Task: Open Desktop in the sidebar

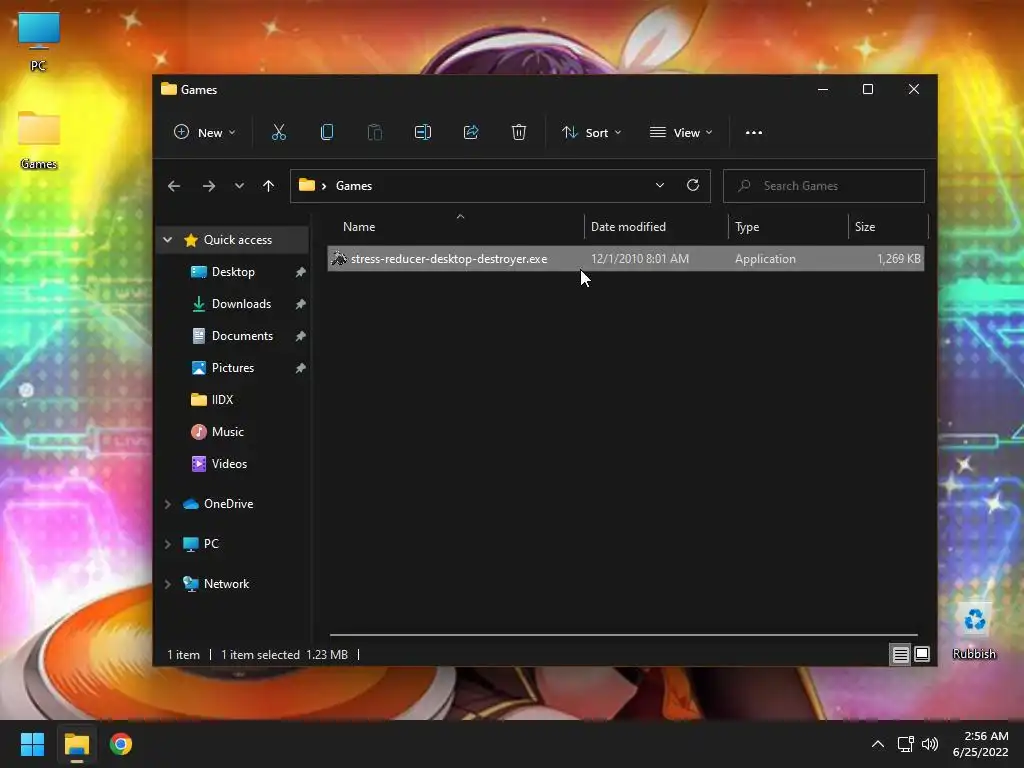Action: click(233, 272)
